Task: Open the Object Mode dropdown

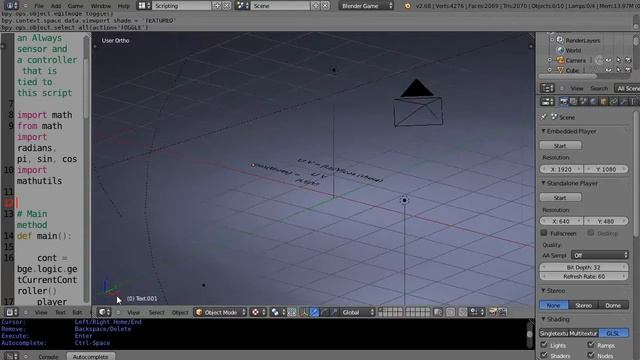Action: tap(220, 312)
